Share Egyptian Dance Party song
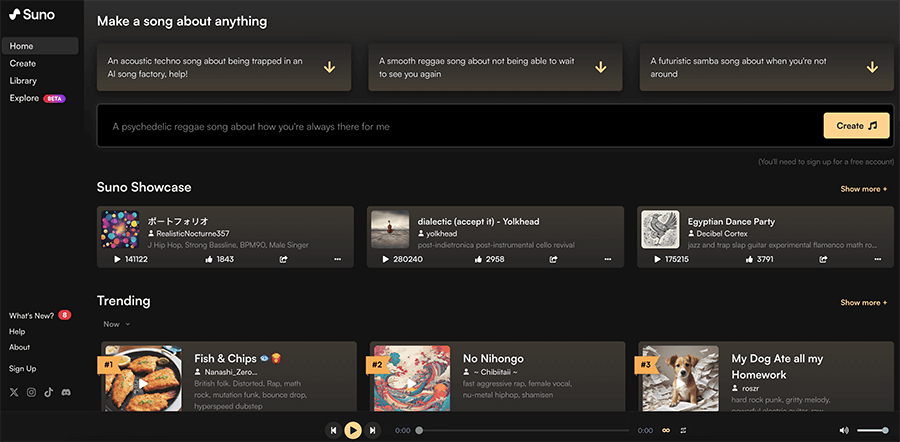Image resolution: width=900 pixels, height=442 pixels. pos(824,259)
